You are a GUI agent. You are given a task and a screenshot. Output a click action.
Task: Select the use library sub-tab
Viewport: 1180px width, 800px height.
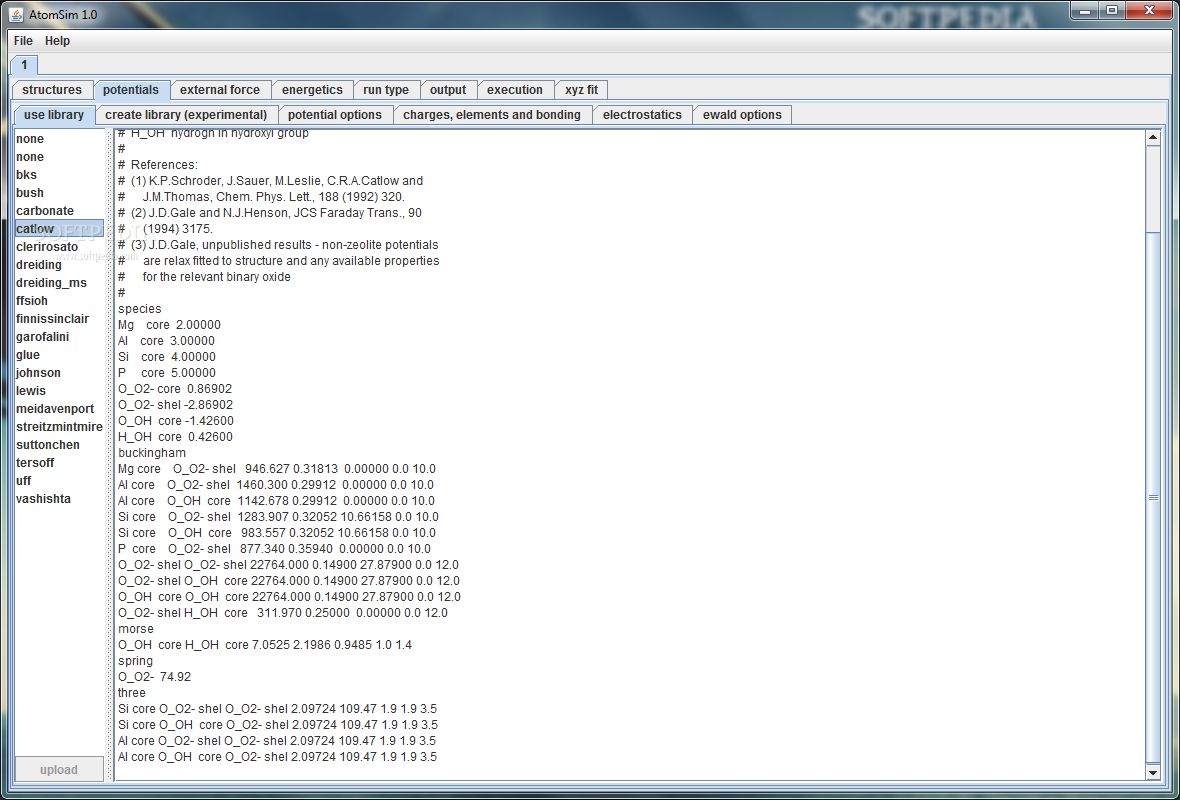coord(54,114)
